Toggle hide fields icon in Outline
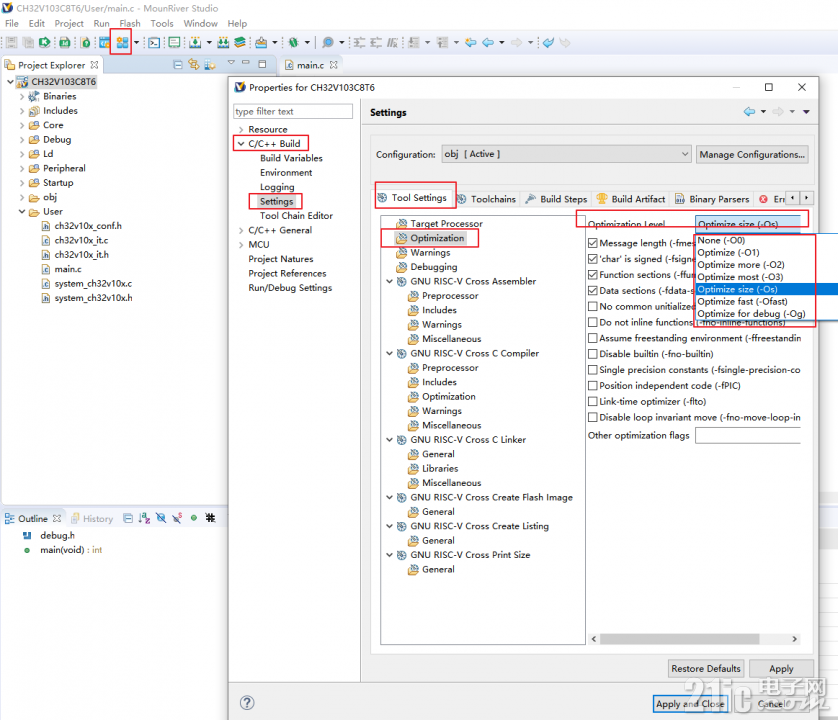 161,518
